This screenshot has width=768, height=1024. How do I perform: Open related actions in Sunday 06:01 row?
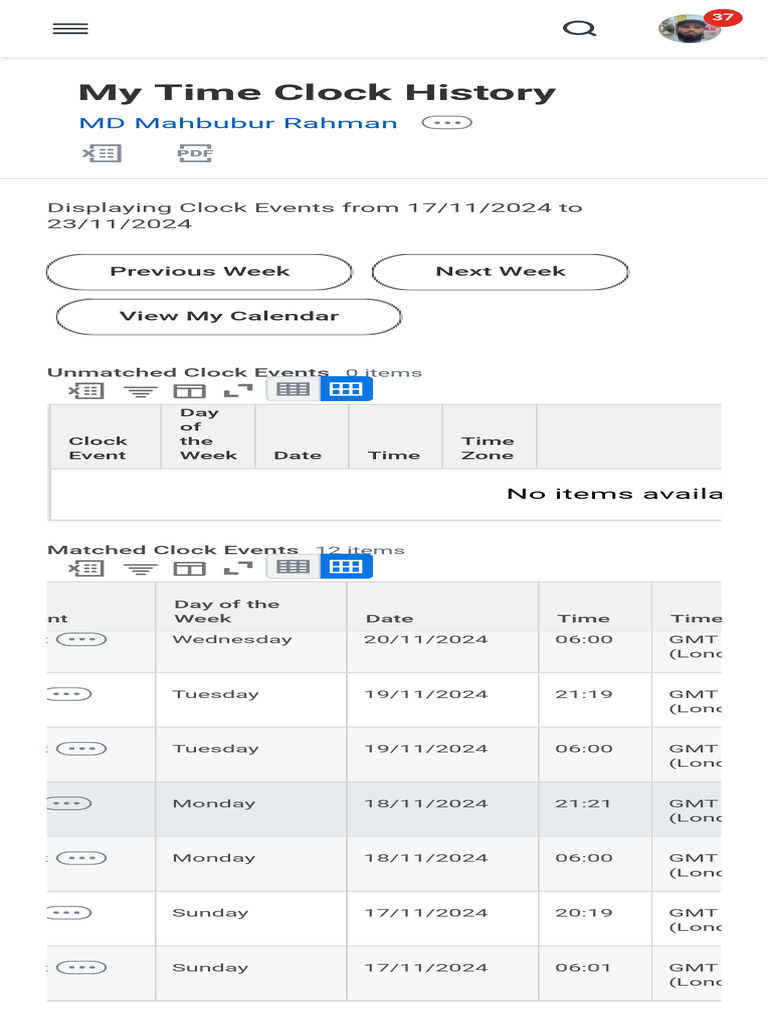[81, 967]
